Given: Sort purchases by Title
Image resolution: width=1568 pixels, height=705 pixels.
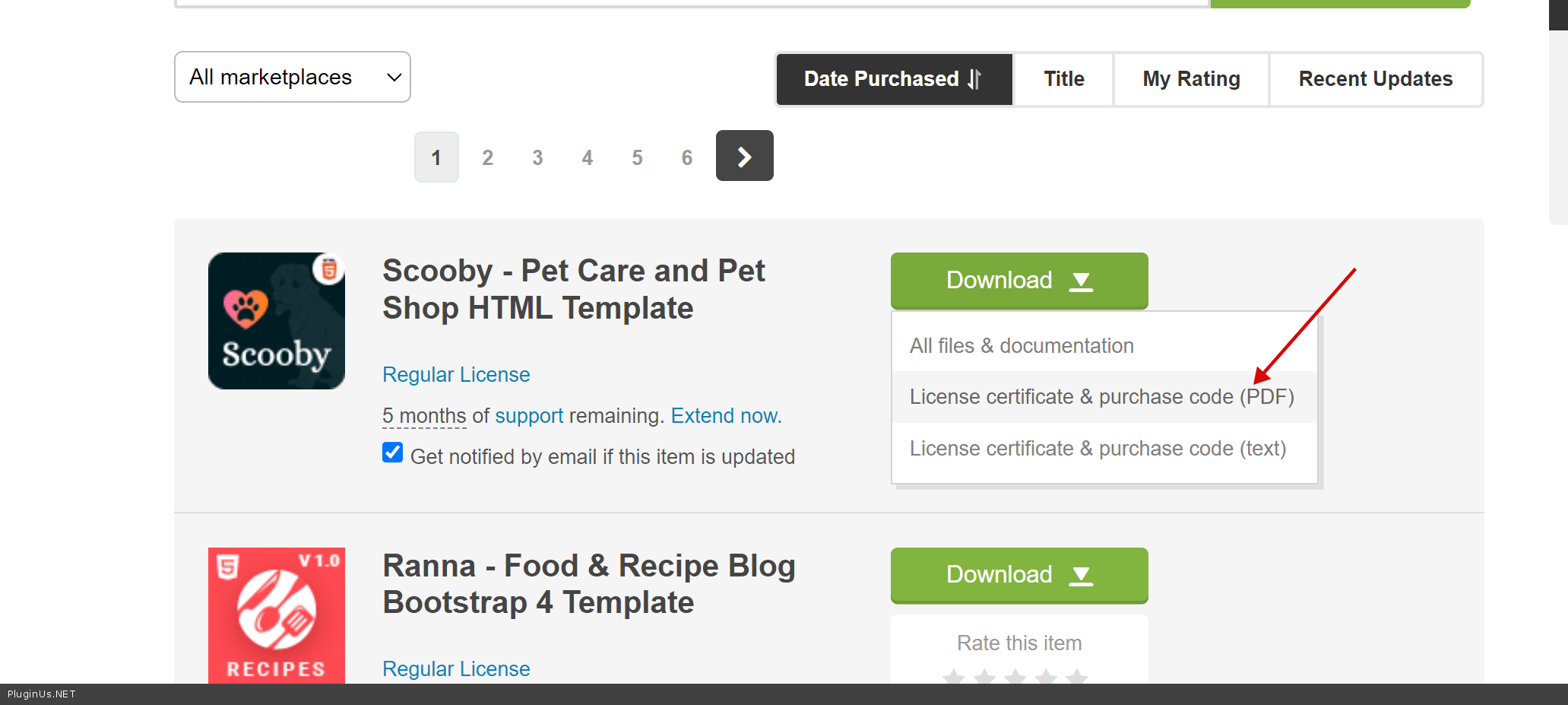Looking at the screenshot, I should point(1063,79).
